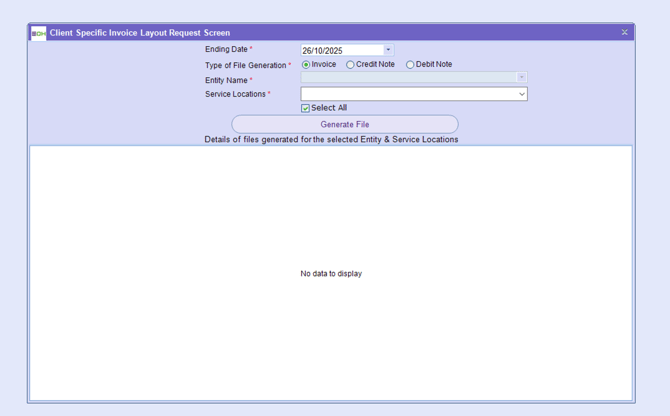This screenshot has width=670, height=416.
Task: Click the application logo in the title bar
Action: 38,33
